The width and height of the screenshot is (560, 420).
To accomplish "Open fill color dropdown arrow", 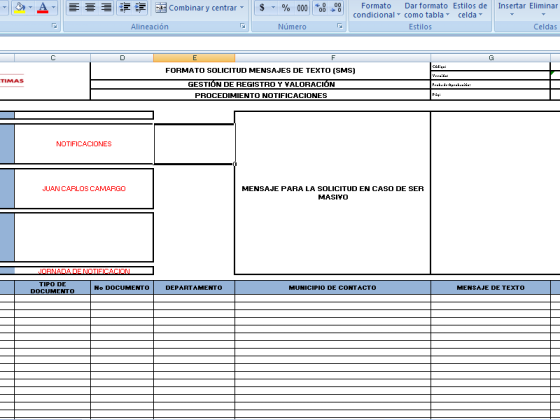I will (30, 7).
